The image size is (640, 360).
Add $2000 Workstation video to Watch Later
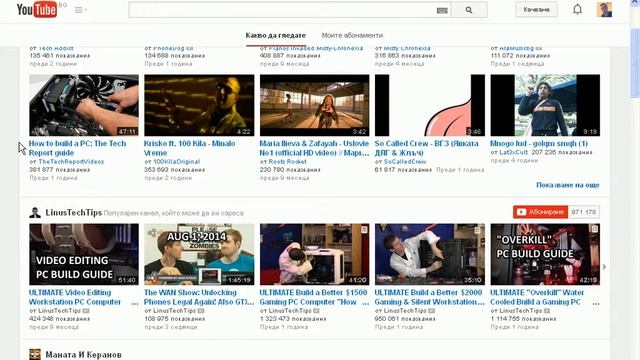point(478,231)
